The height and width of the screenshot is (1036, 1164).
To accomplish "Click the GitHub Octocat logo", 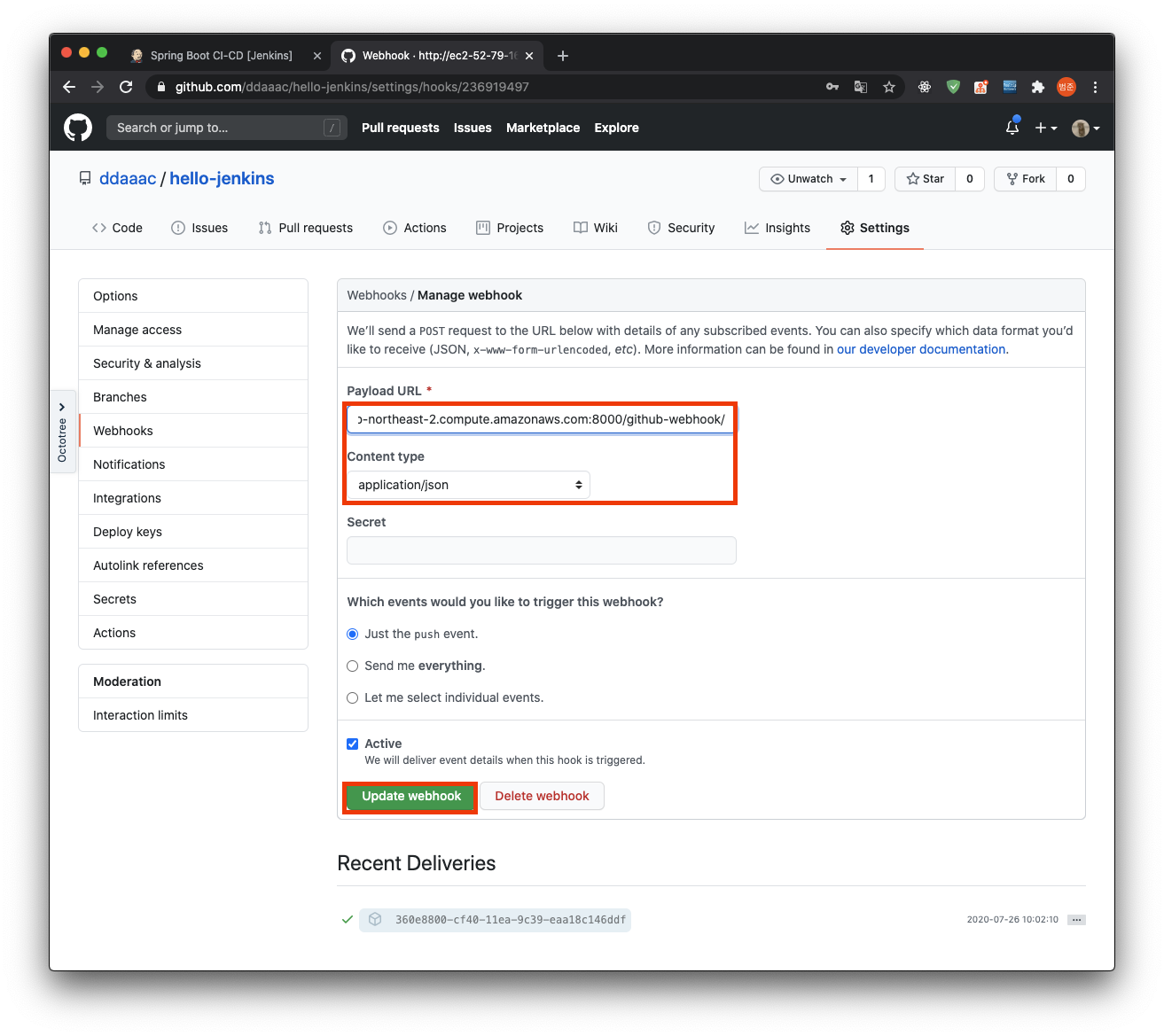I will [78, 128].
